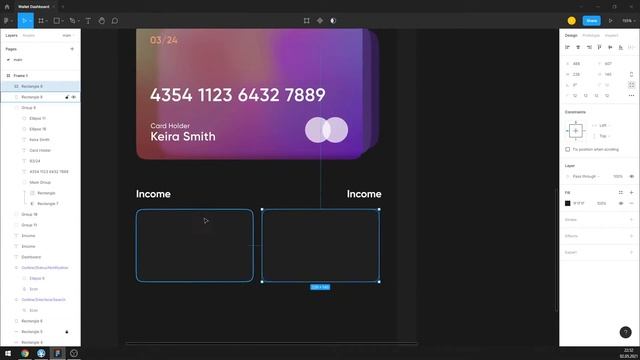Add an effect with plus icon
640x360 pixels.
coord(631,236)
